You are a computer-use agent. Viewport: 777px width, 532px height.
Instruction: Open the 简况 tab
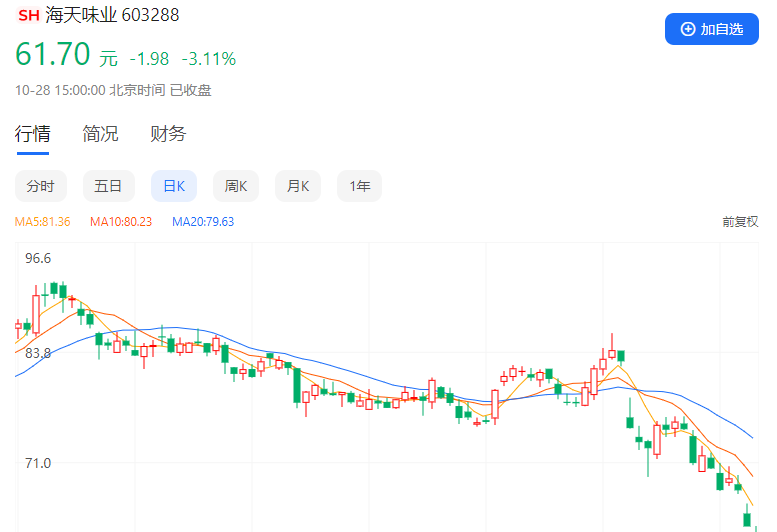(100, 134)
